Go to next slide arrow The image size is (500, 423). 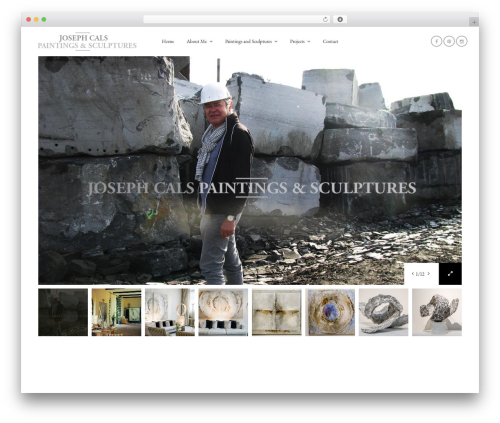429,274
